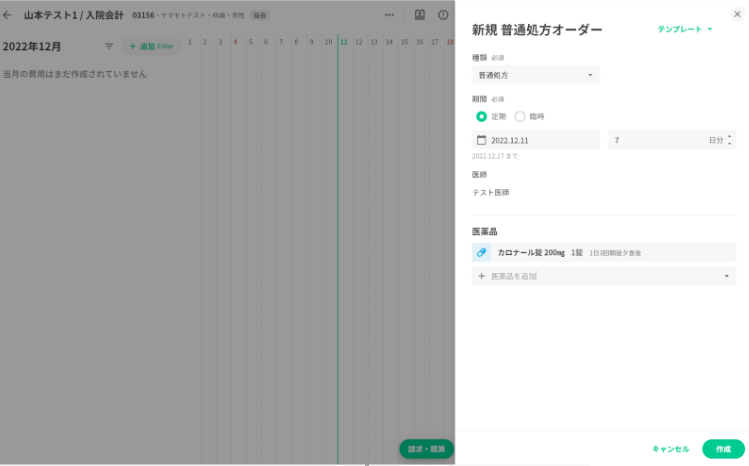
Task: Select day 4 in the calendar header
Action: click(x=235, y=42)
